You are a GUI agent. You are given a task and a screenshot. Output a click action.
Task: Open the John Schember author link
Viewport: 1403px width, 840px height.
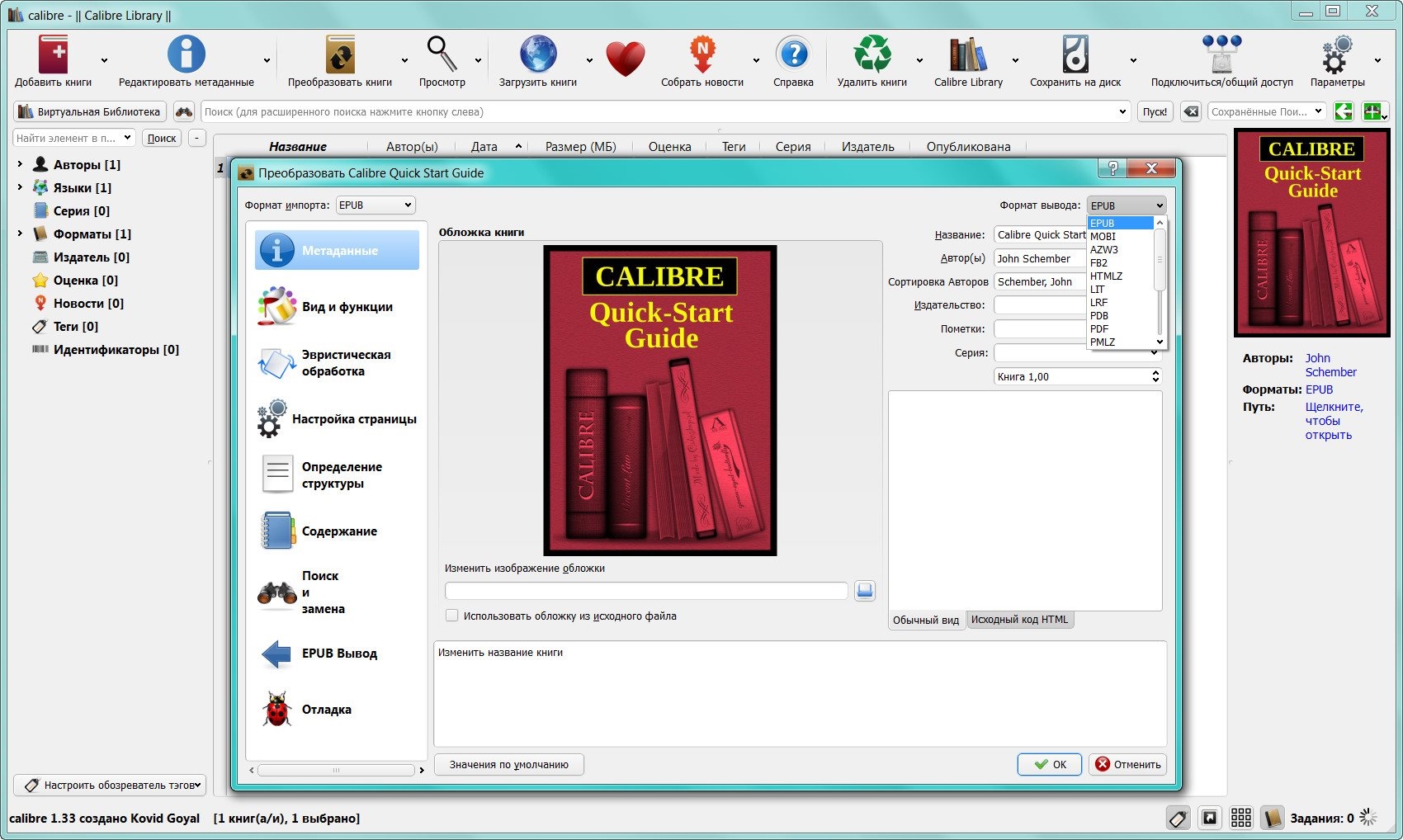(x=1330, y=365)
